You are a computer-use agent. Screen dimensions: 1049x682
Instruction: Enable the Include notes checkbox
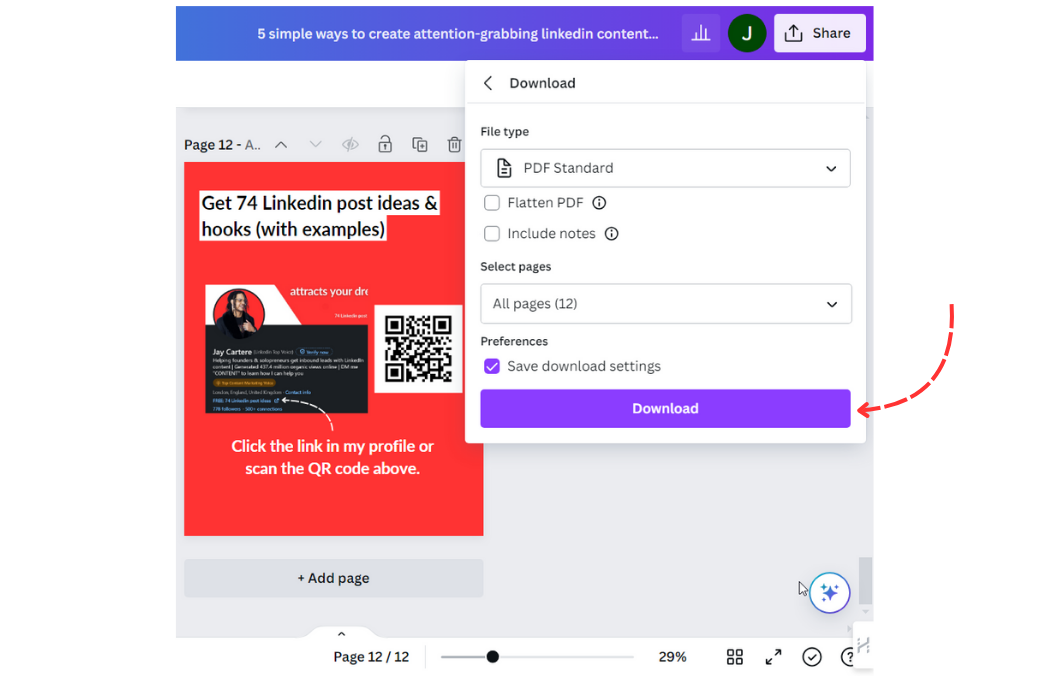coord(492,234)
